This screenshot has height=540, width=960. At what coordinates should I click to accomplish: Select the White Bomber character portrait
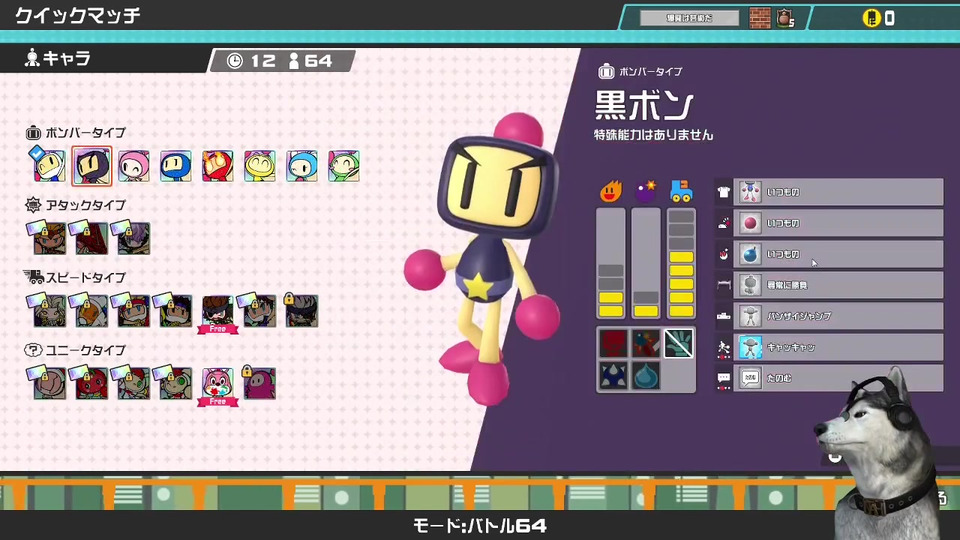point(50,165)
